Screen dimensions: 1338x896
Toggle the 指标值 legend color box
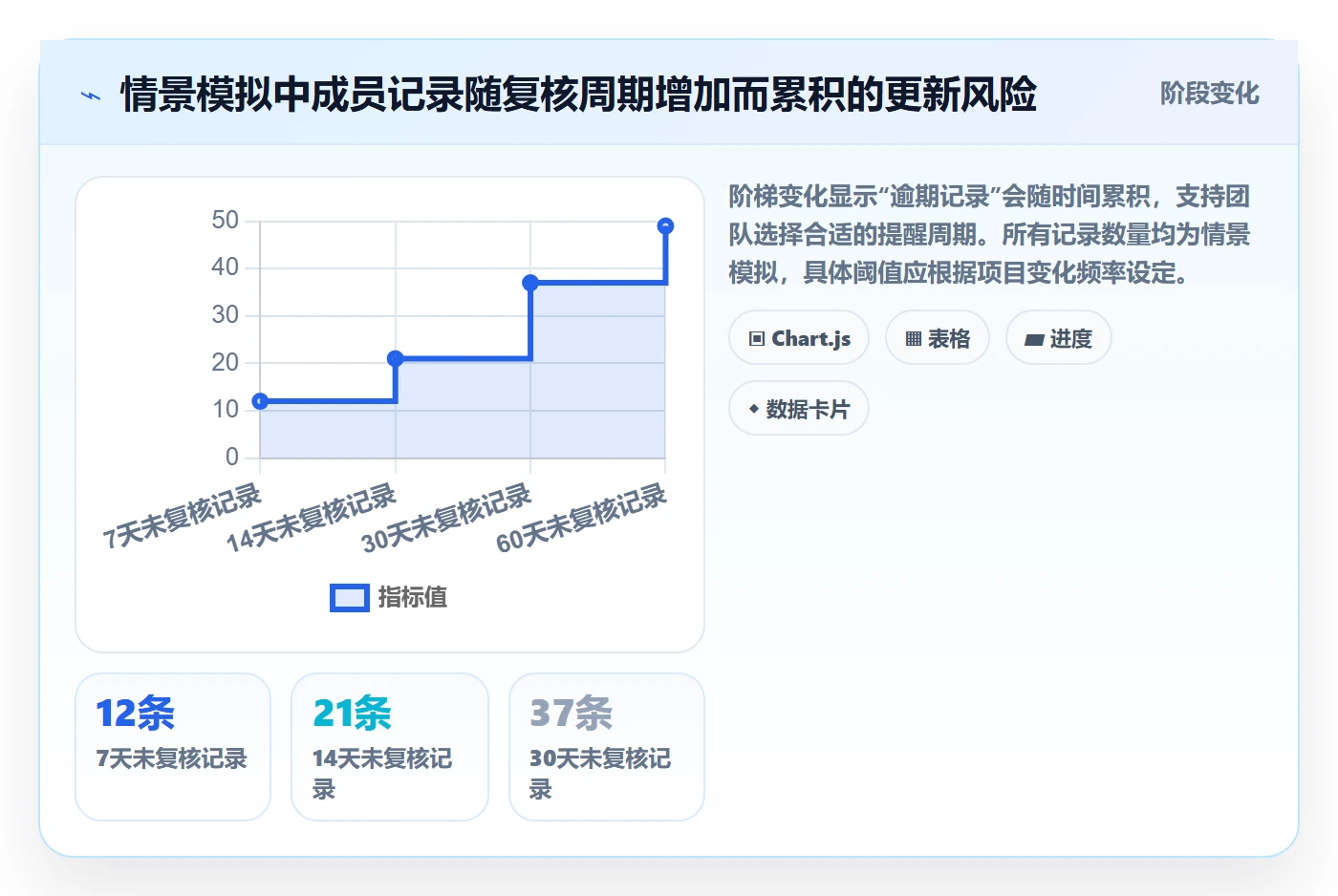tap(350, 598)
